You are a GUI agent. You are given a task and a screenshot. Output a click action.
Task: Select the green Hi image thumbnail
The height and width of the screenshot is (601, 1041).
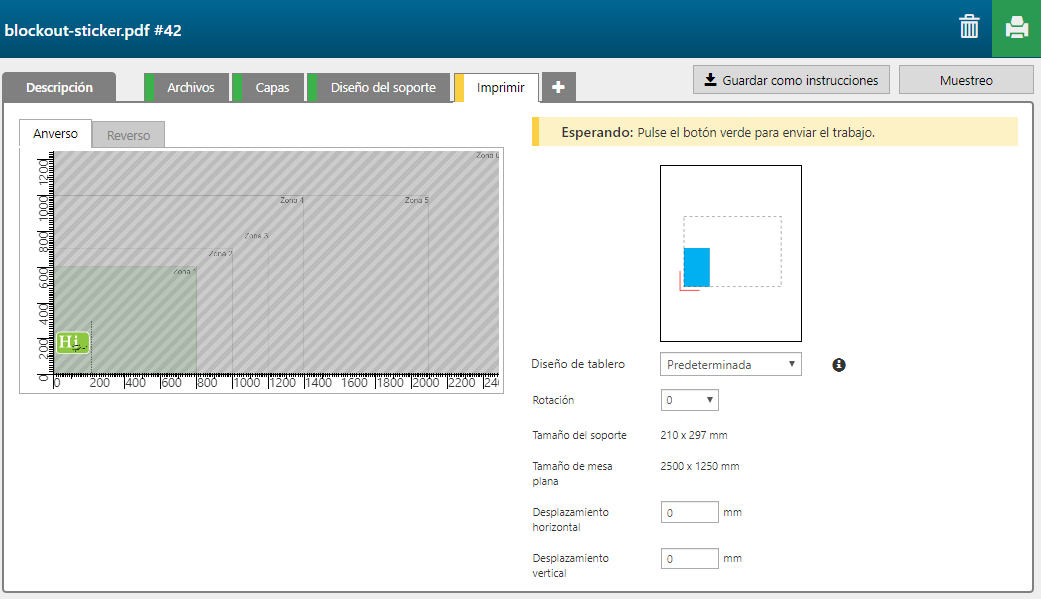(72, 343)
